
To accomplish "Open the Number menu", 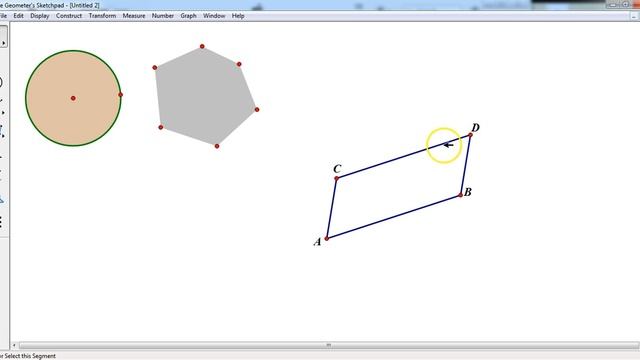I will [x=163, y=16].
